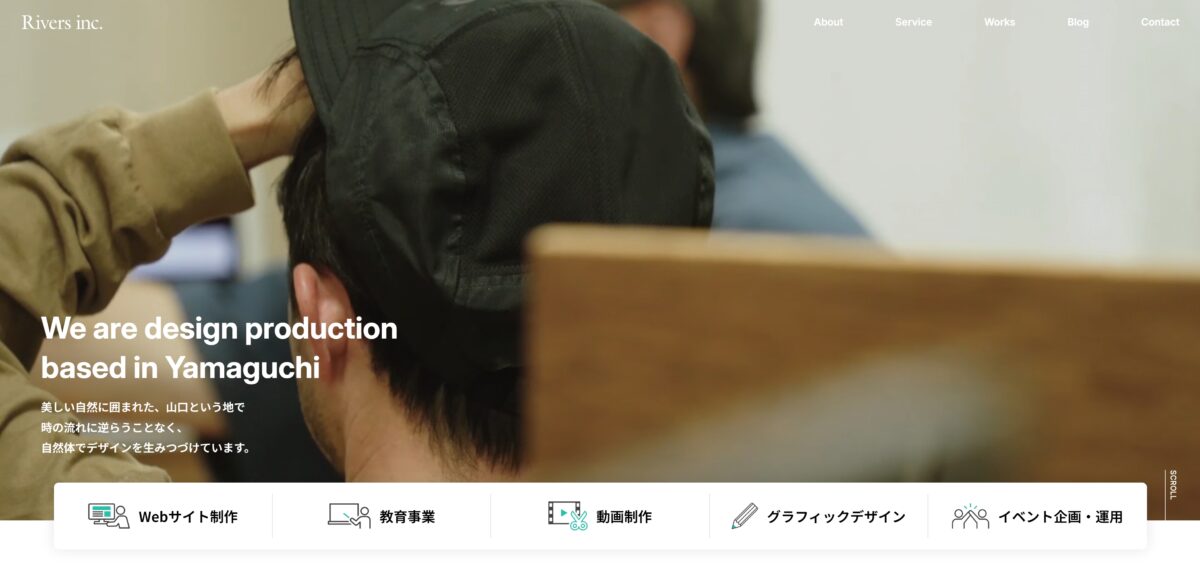Select the Webサイト制作 service label
Viewport: 1200px width, 578px height.
click(x=188, y=517)
